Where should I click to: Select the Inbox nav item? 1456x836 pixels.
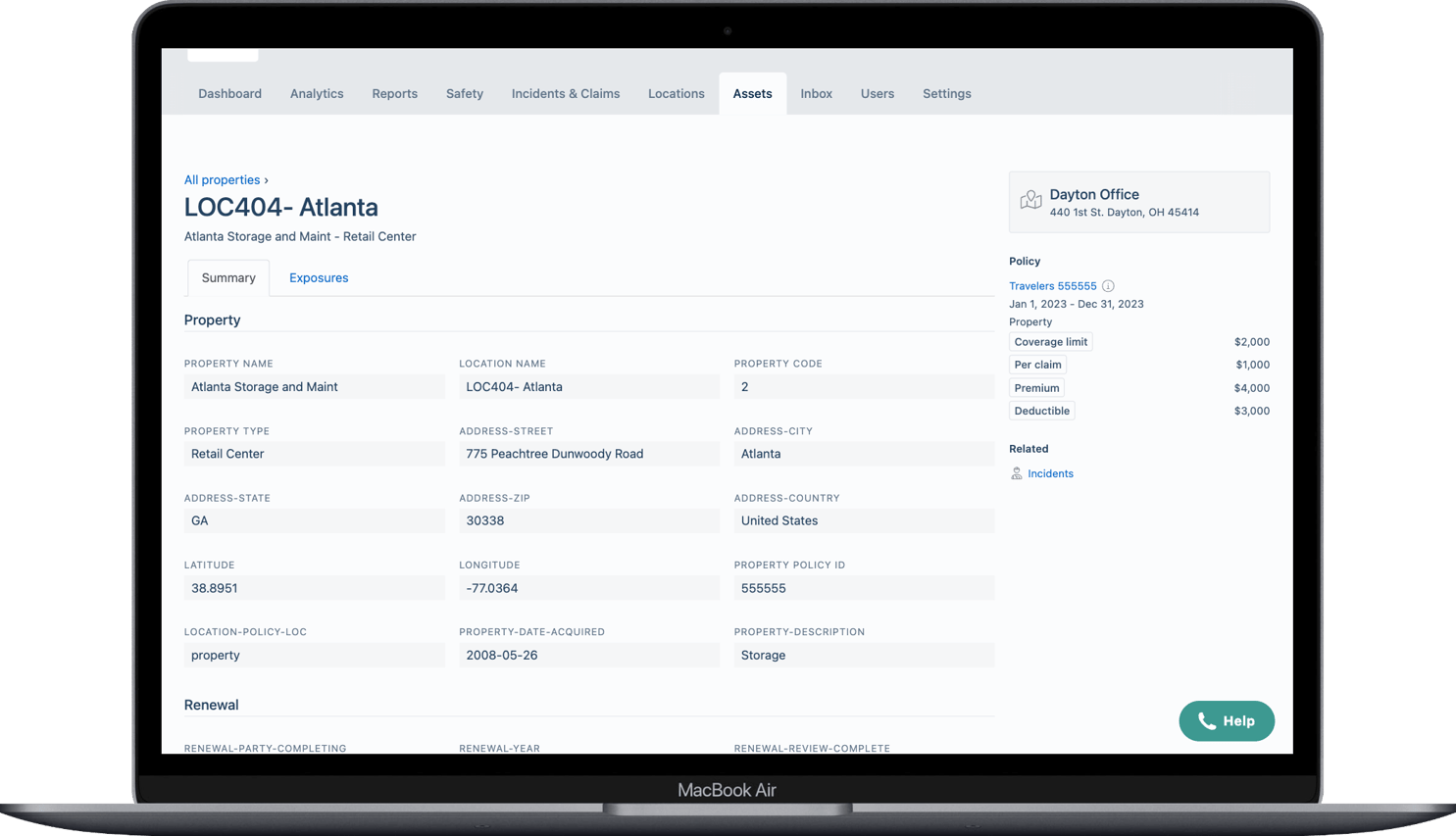pyautogui.click(x=816, y=93)
